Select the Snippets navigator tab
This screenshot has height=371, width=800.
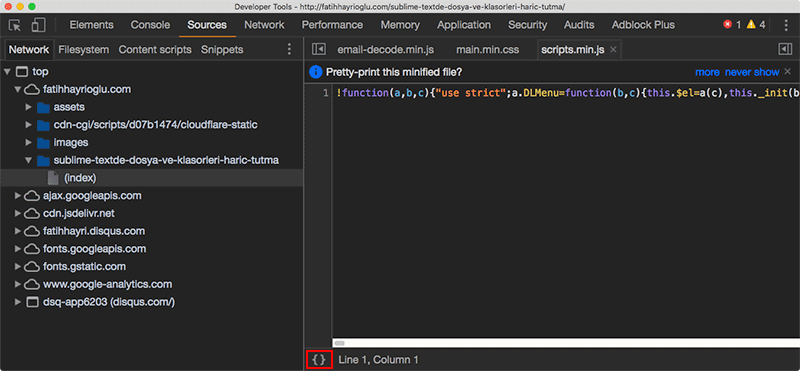click(x=222, y=50)
